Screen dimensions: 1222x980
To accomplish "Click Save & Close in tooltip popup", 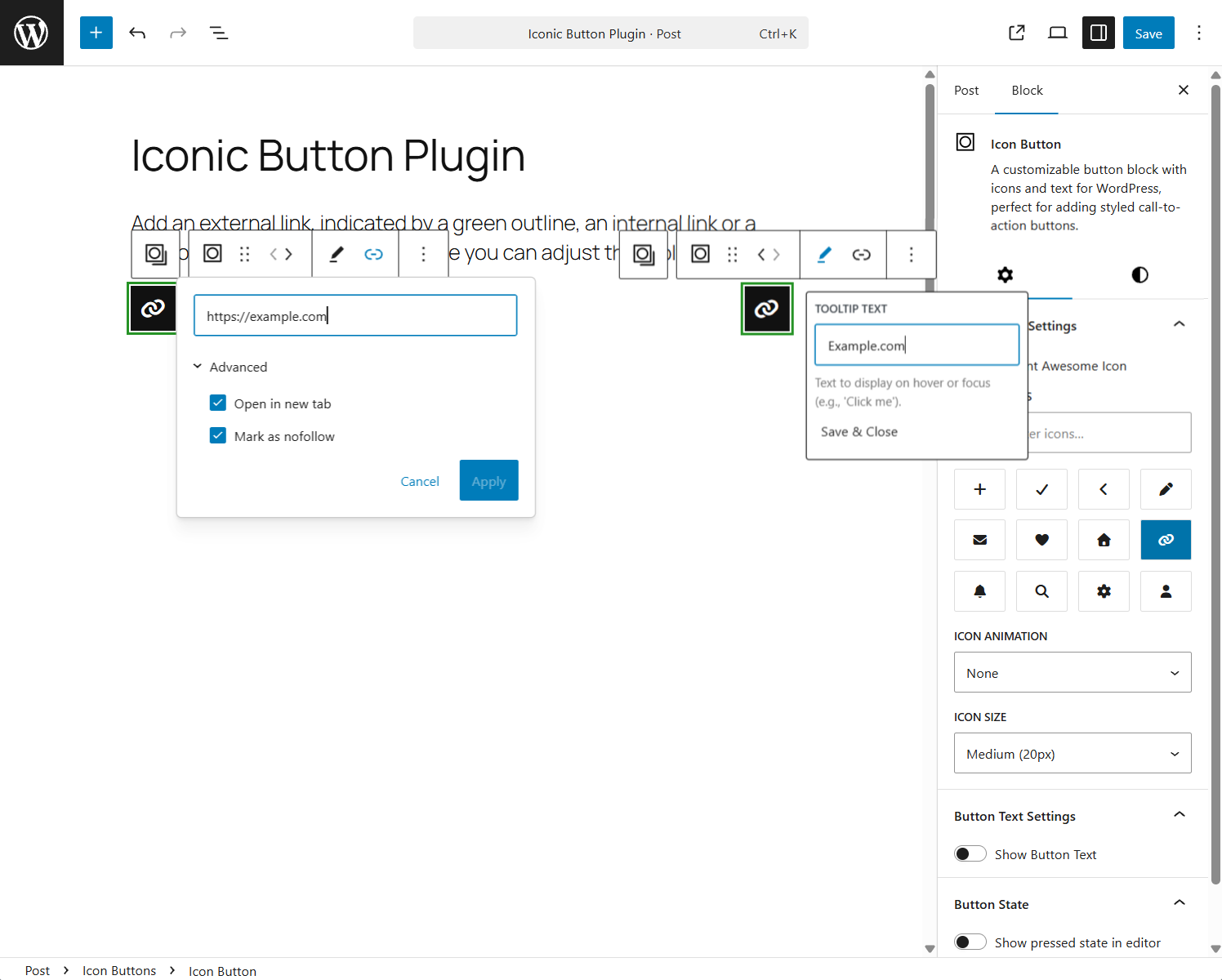I will [x=859, y=431].
